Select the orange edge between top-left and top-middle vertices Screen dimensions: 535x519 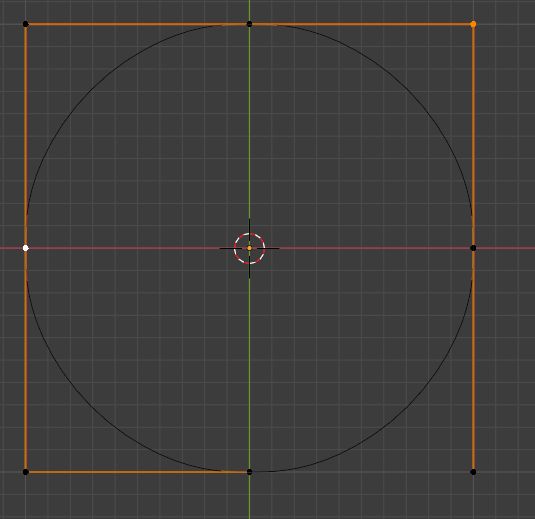138,24
